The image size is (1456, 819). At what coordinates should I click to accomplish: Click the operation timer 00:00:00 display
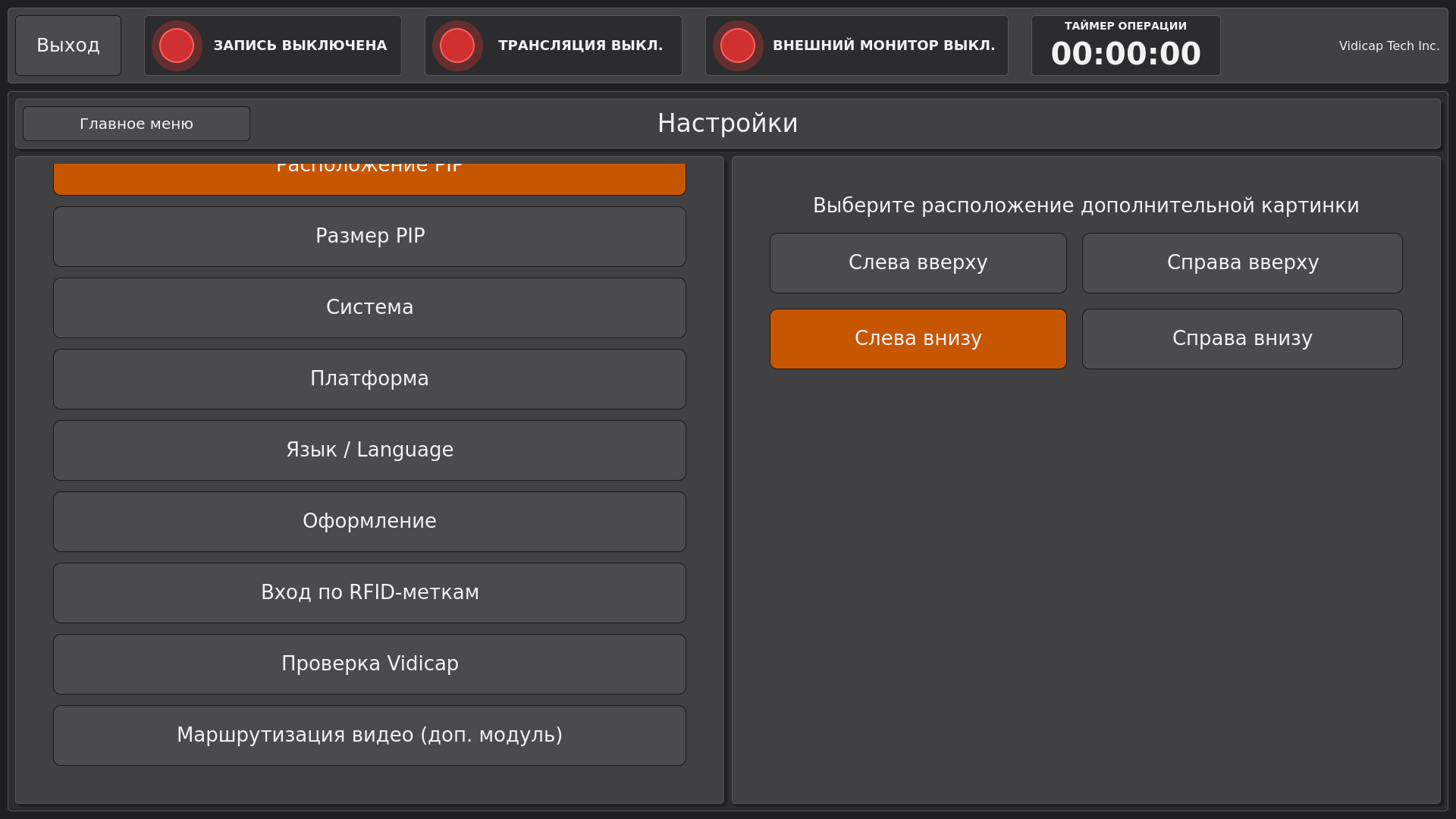[x=1126, y=54]
